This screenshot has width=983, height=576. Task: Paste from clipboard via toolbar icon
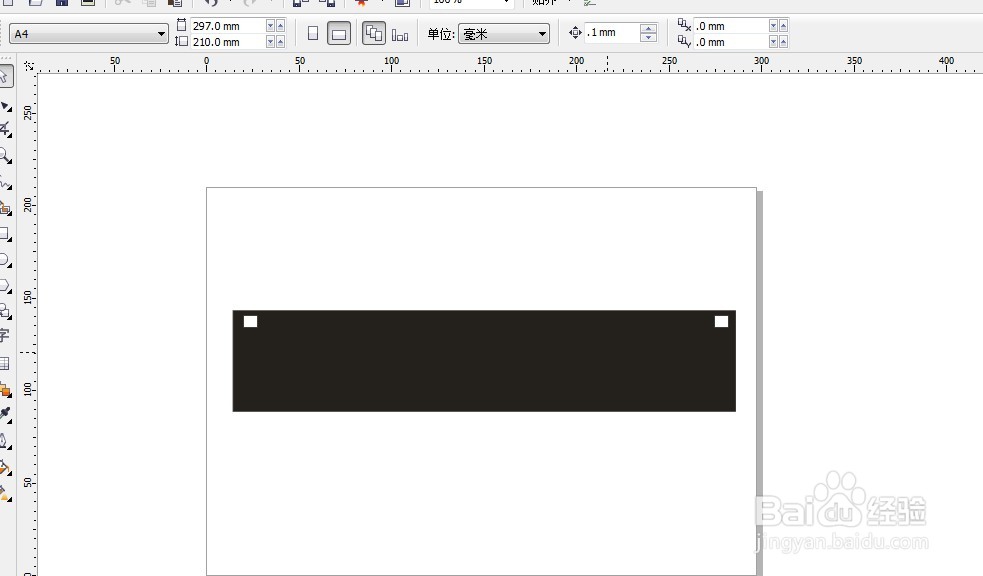(175, 3)
